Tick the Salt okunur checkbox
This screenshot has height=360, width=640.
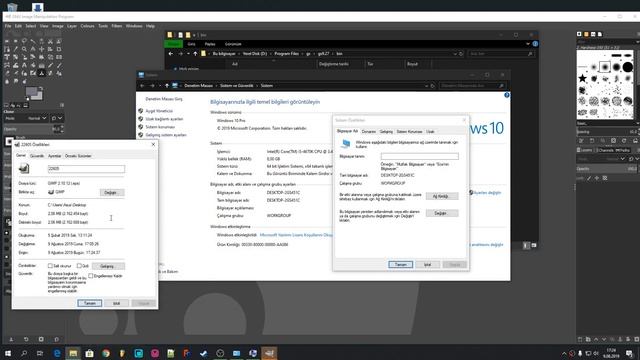50,266
